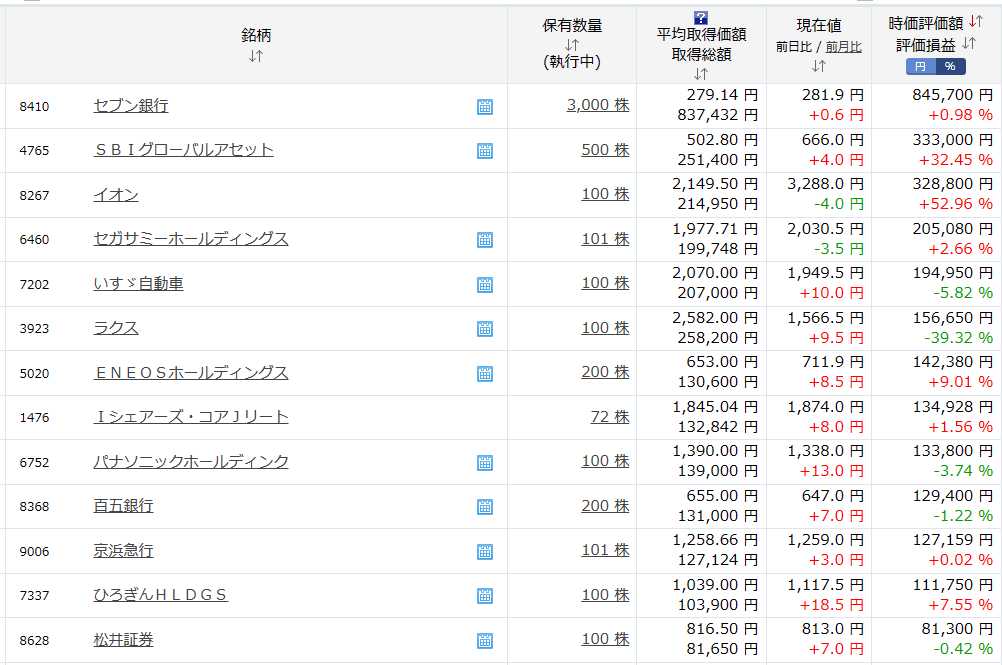
Task: Open the イオン stock link
Action: pos(116,194)
